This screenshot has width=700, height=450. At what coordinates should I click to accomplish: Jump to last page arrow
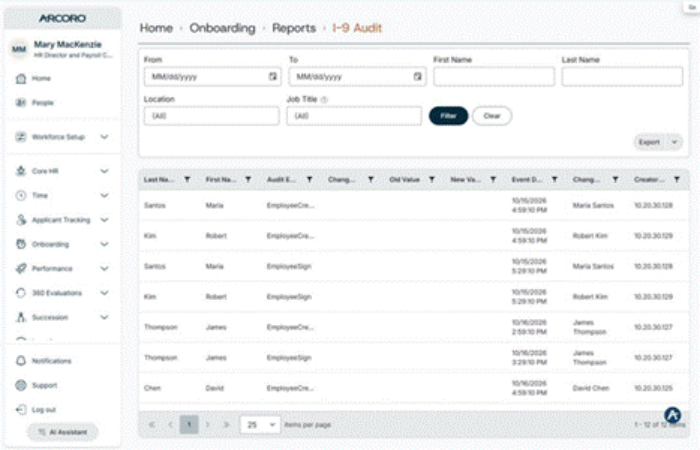(226, 425)
